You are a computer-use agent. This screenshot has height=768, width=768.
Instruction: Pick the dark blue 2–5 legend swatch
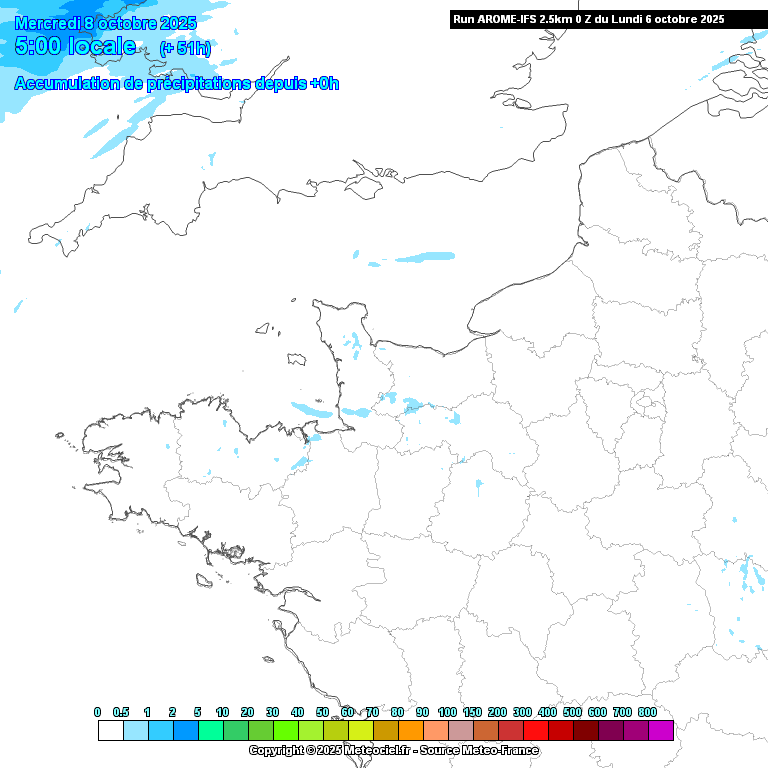tap(185, 730)
